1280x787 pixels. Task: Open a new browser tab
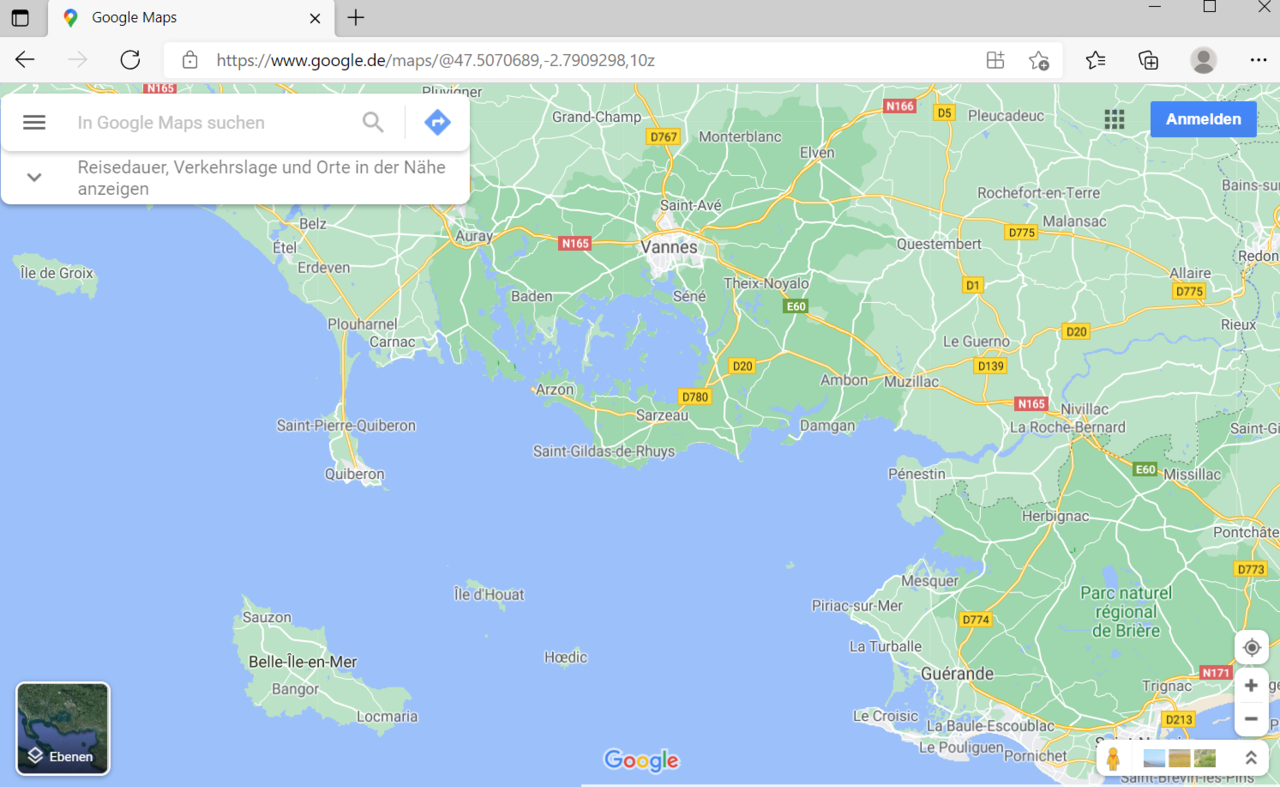tap(356, 18)
